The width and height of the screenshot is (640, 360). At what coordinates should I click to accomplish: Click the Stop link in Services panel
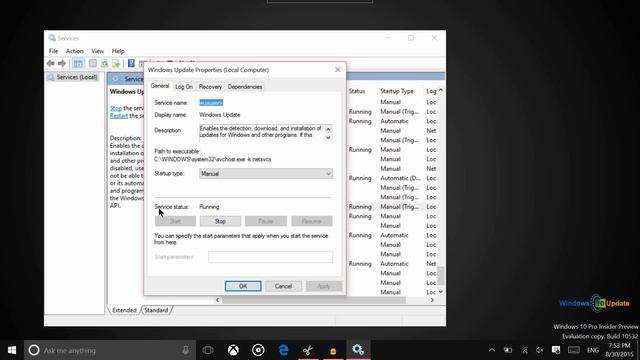[x=116, y=108]
